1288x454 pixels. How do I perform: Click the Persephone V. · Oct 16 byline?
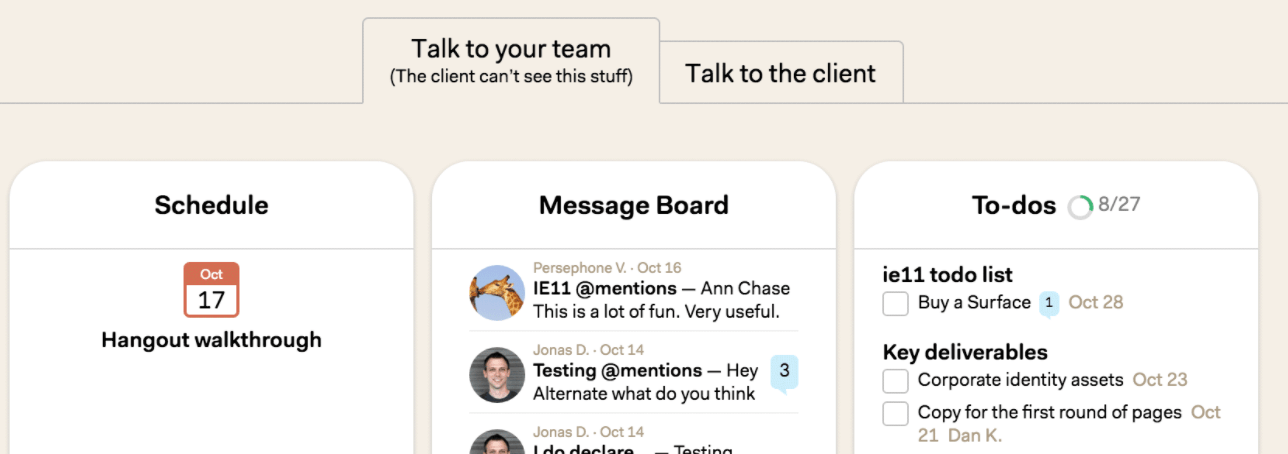(x=607, y=268)
